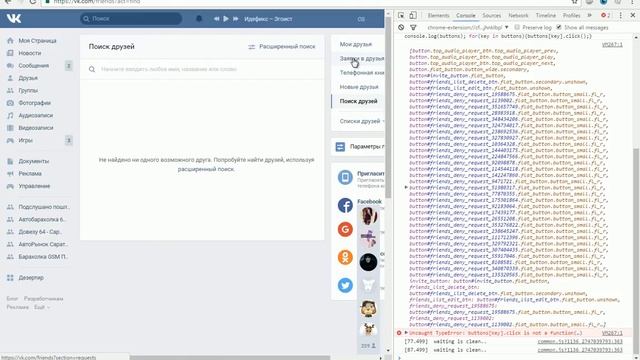Go to Сообщения in left sidebar
Screen dimensions: 640x360
(x=33, y=66)
